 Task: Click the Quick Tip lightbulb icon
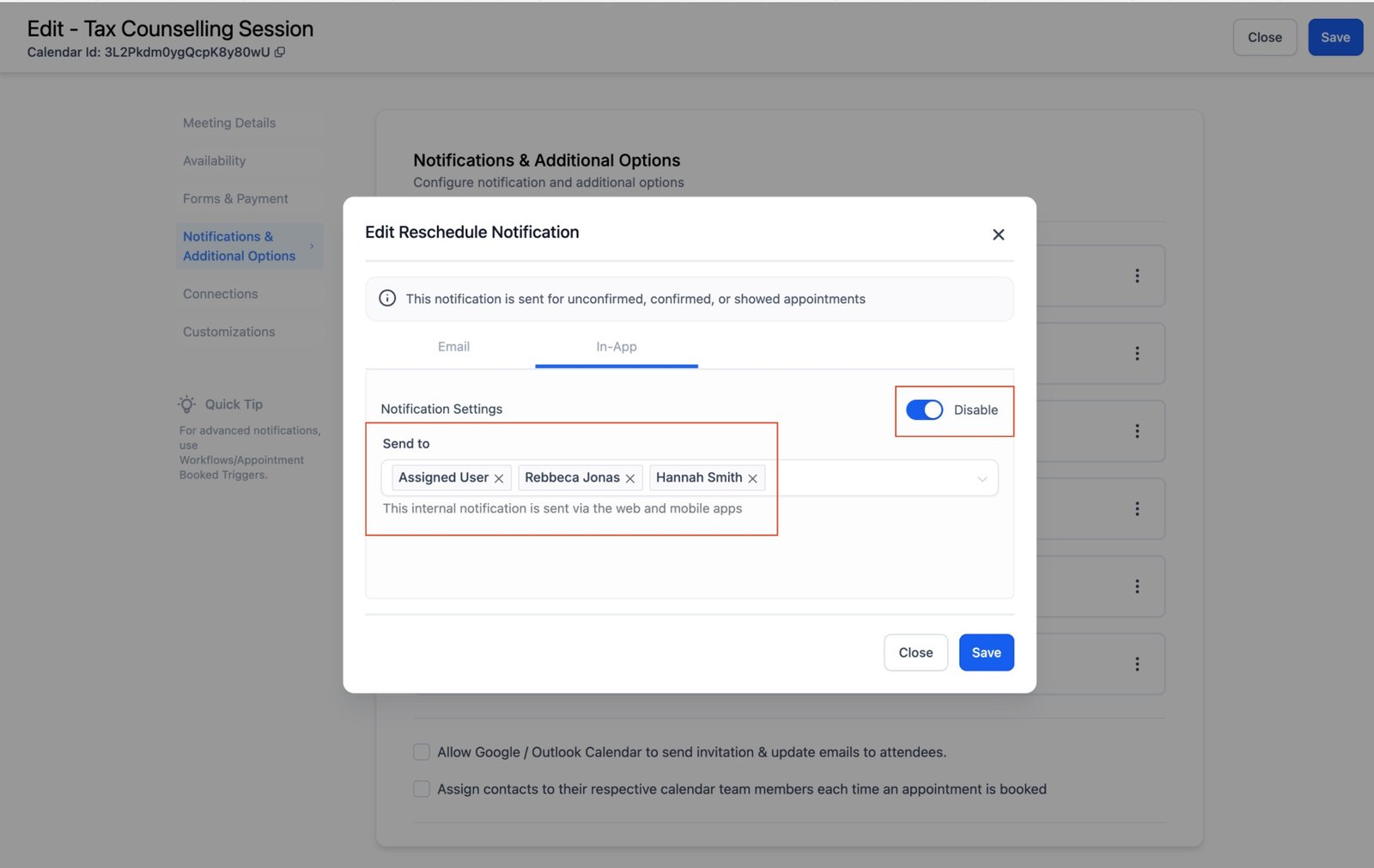[x=186, y=404]
